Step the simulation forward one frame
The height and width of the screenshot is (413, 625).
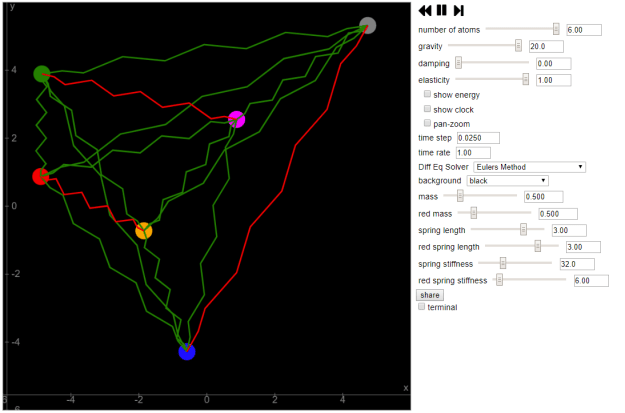point(458,10)
